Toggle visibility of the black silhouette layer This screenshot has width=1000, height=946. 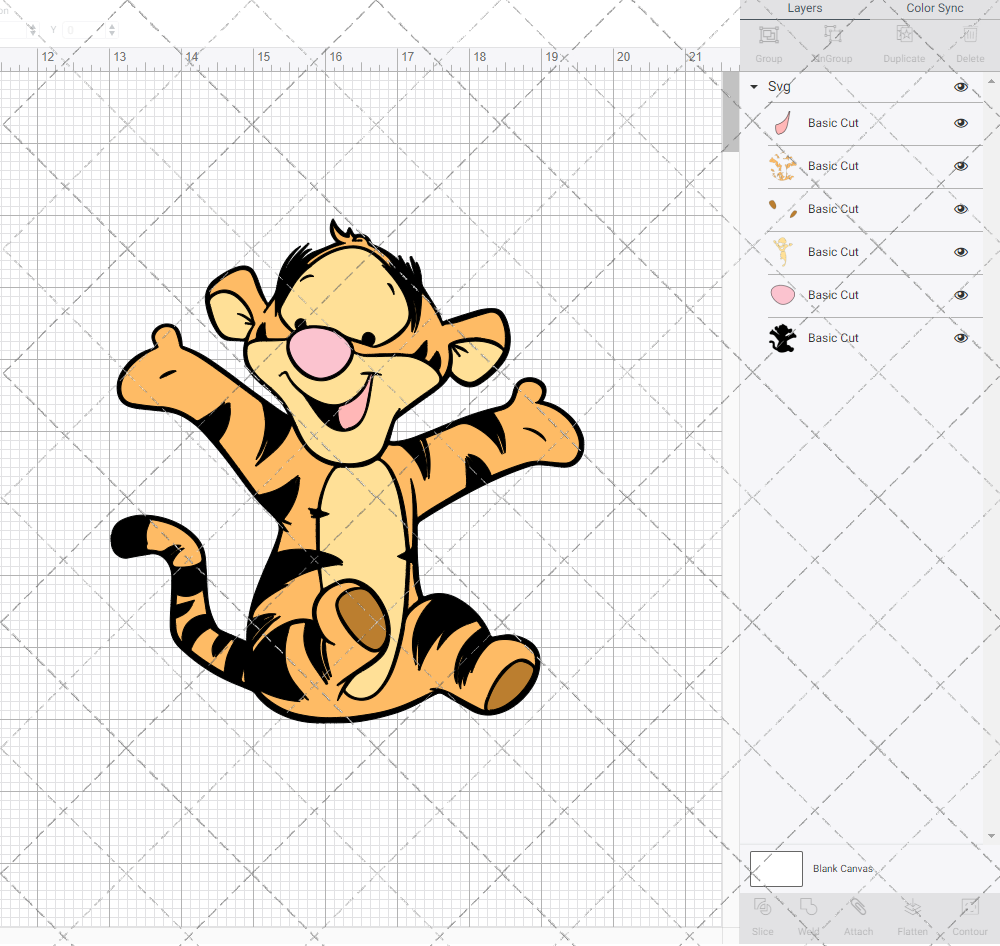[961, 338]
